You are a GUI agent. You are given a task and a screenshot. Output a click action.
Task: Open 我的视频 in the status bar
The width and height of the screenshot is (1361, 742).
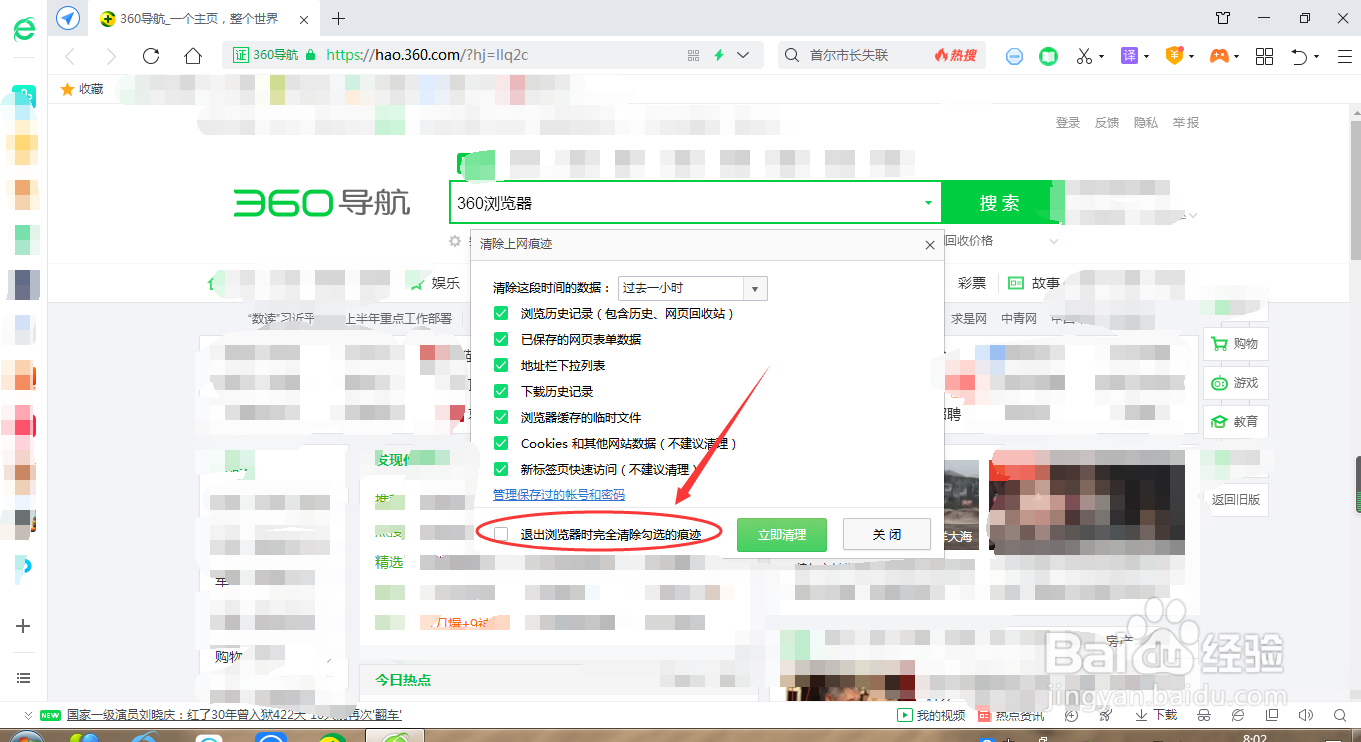click(x=932, y=715)
